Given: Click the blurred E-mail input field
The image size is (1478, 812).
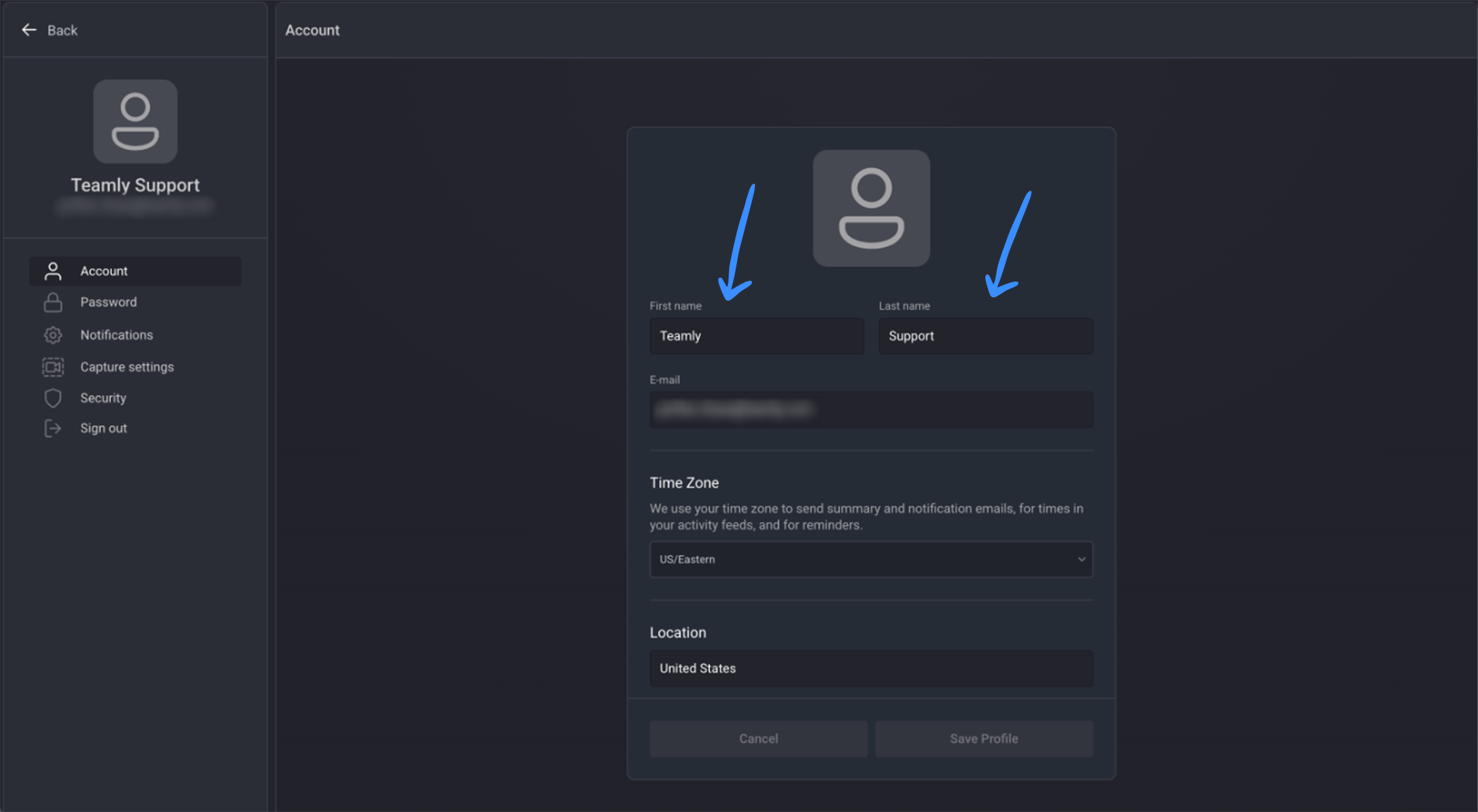Looking at the screenshot, I should [x=871, y=409].
